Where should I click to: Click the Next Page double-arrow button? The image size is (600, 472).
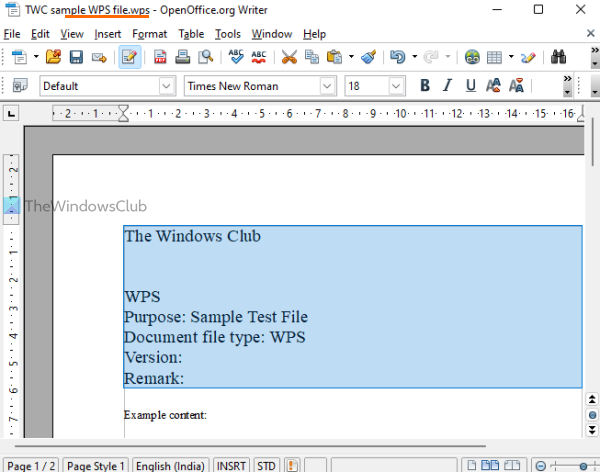pyautogui.click(x=592, y=430)
